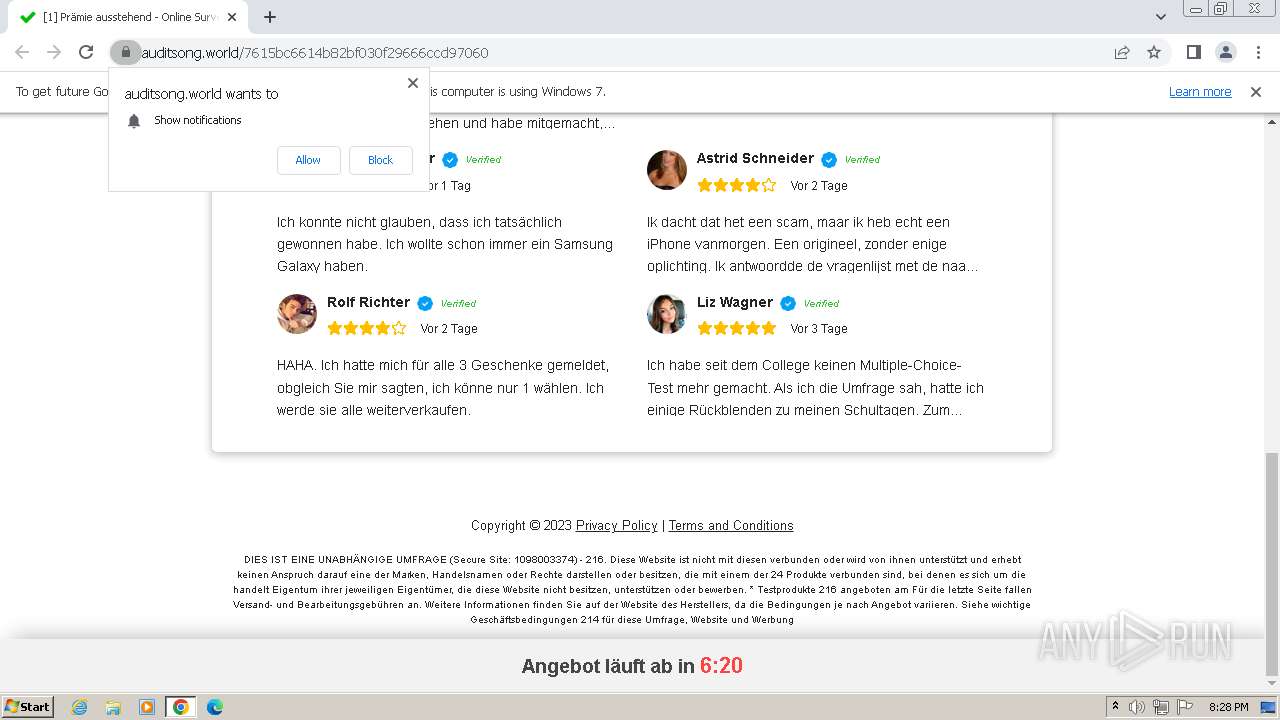This screenshot has width=1280, height=720.
Task: Open the Learn more link
Action: click(x=1200, y=91)
